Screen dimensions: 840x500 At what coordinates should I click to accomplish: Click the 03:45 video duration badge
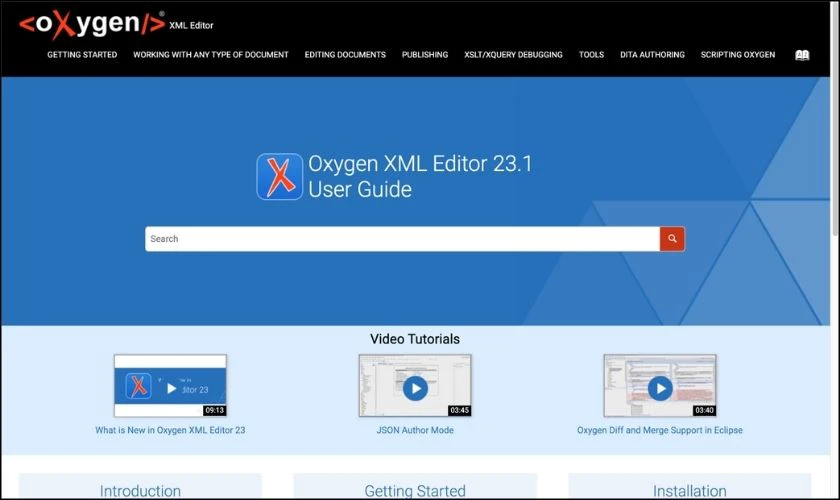460,411
